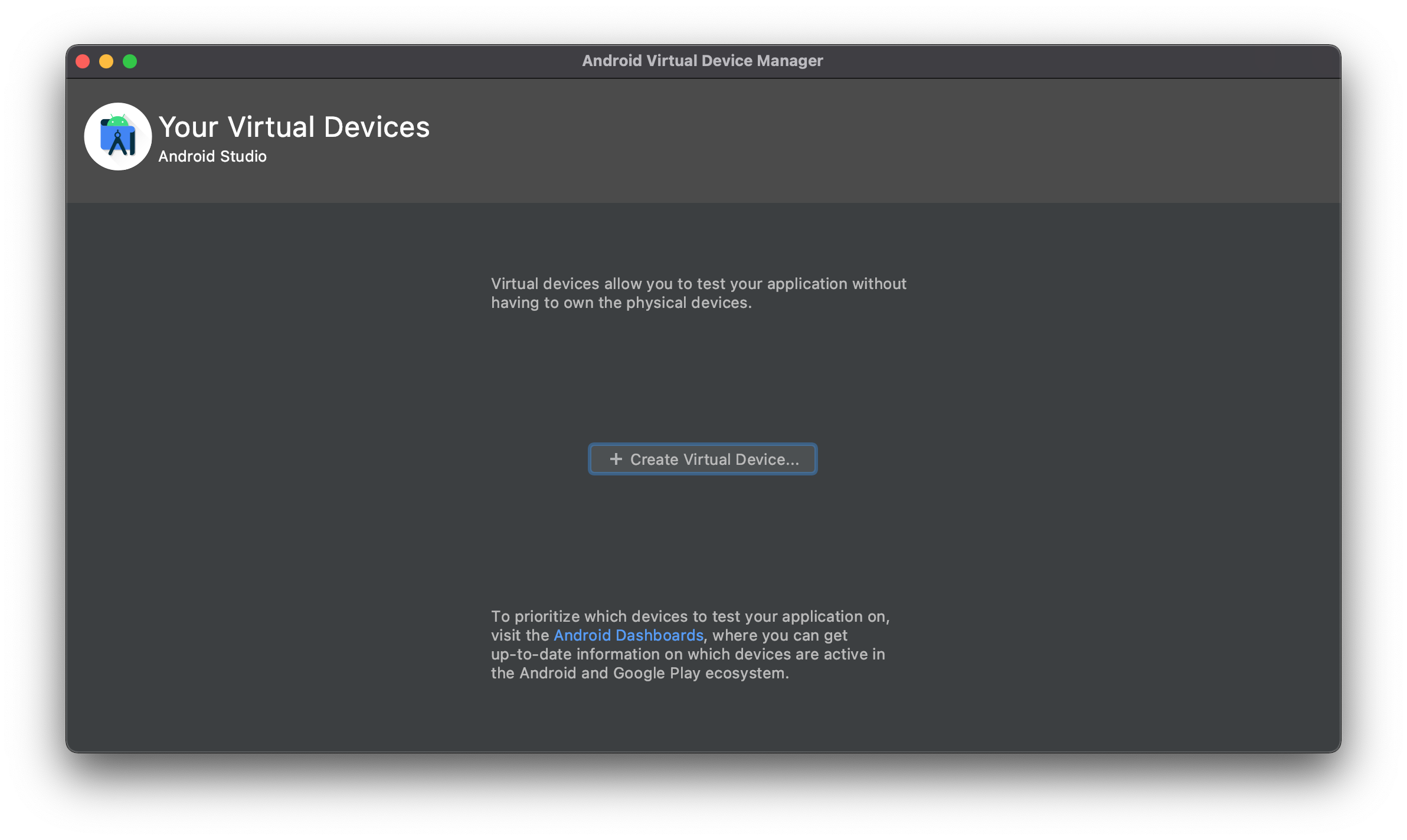Click the 'Virtual devices allow you to test' paragraph
Screen dimensions: 1407x840
point(699,293)
